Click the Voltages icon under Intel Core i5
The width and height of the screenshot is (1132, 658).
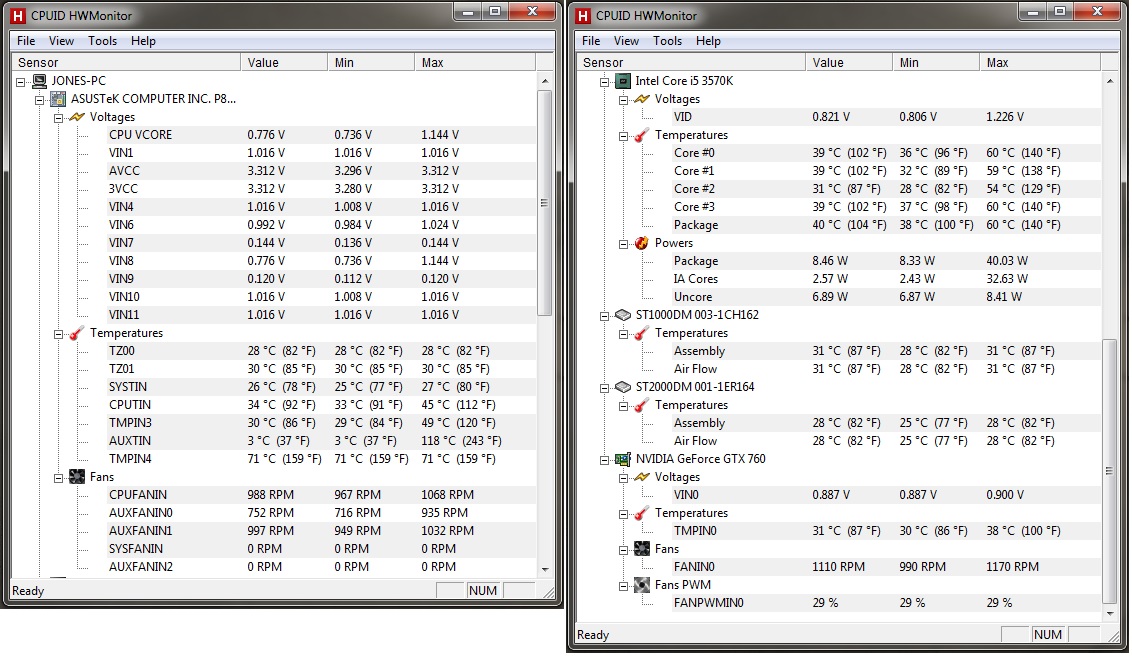click(641, 99)
